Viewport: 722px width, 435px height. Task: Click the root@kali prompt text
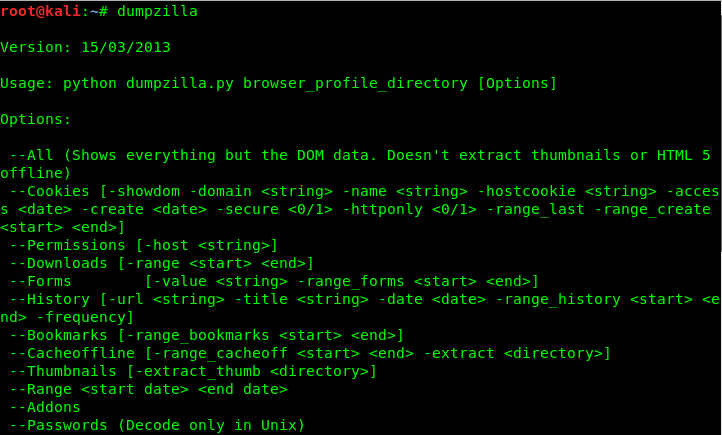41,11
